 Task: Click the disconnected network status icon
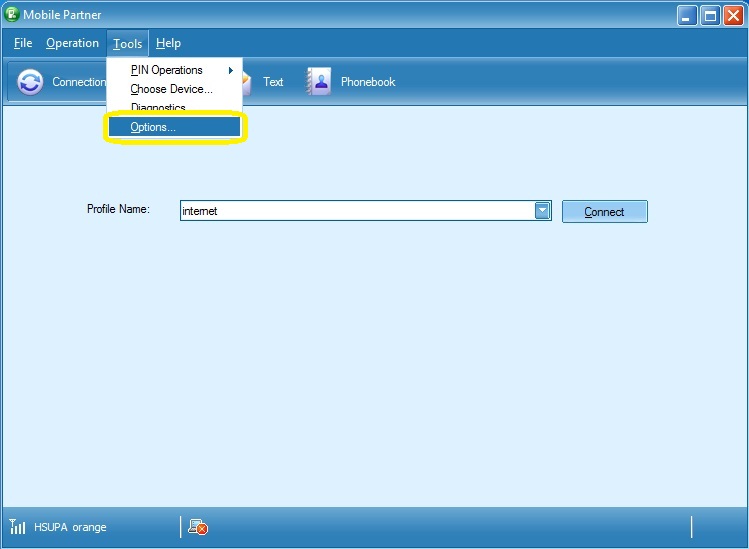(x=198, y=527)
